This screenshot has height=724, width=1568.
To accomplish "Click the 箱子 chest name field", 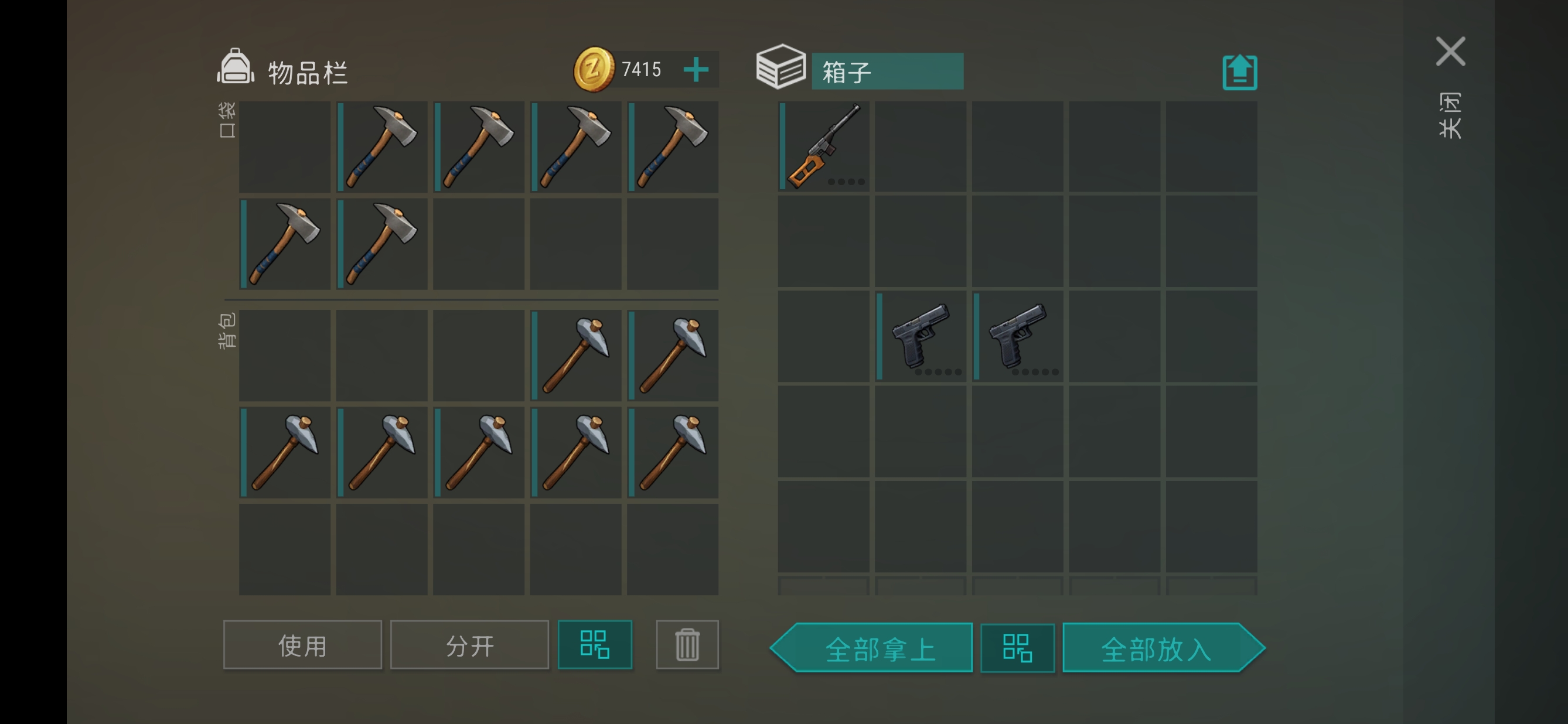I will 888,72.
